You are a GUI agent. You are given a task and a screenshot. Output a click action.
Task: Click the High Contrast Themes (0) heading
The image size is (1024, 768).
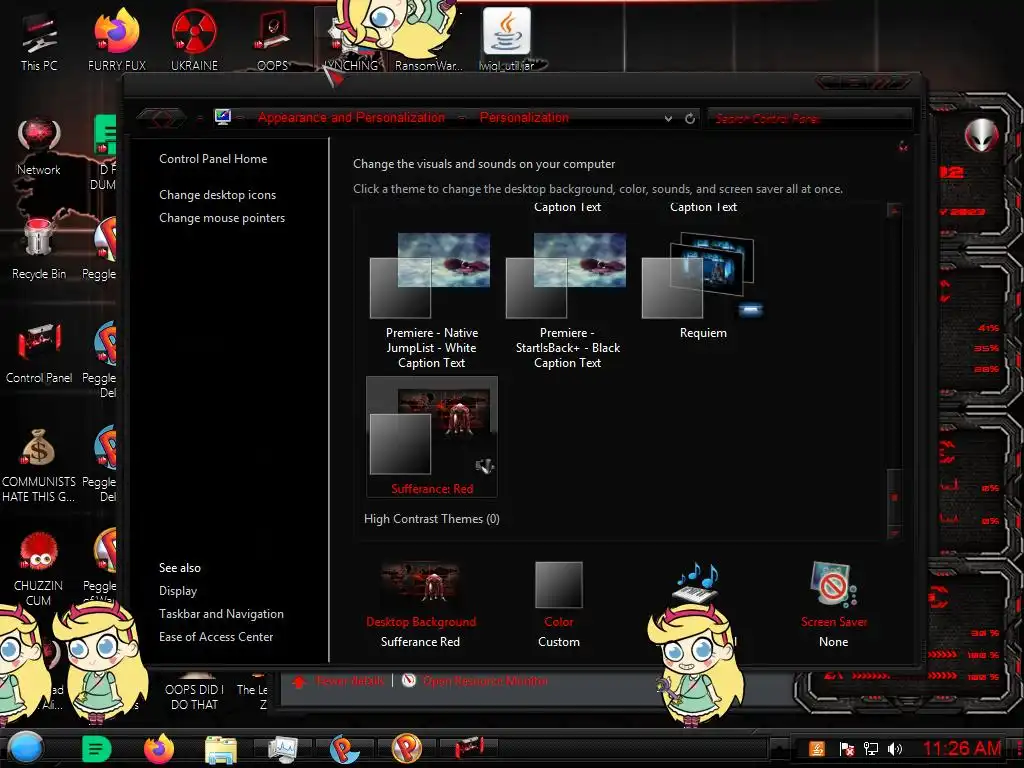point(432,519)
